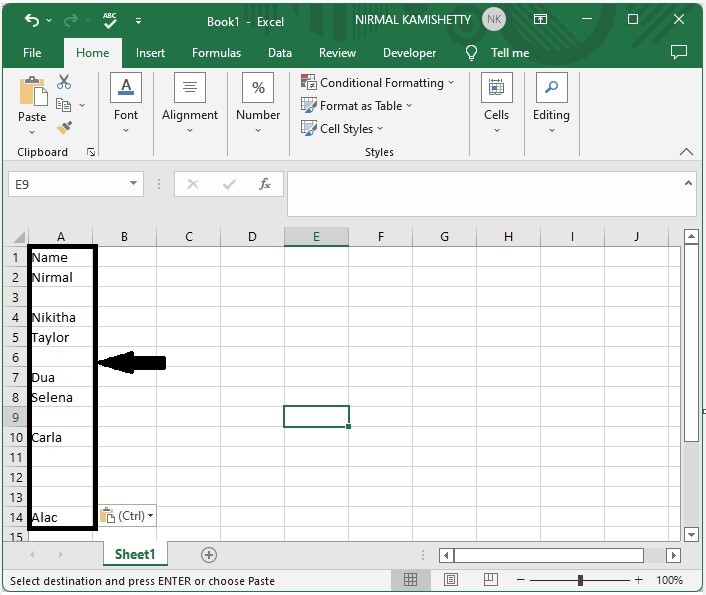Switch to Normal view icon
This screenshot has height=595, width=706.
click(410, 580)
